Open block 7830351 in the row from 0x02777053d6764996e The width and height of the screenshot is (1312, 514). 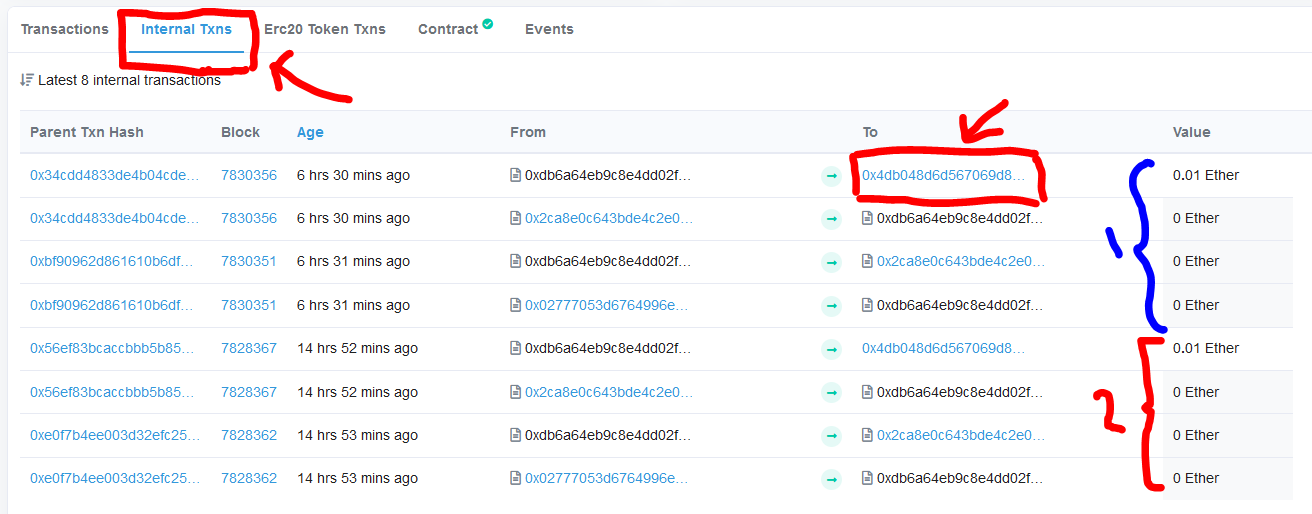[x=249, y=305]
